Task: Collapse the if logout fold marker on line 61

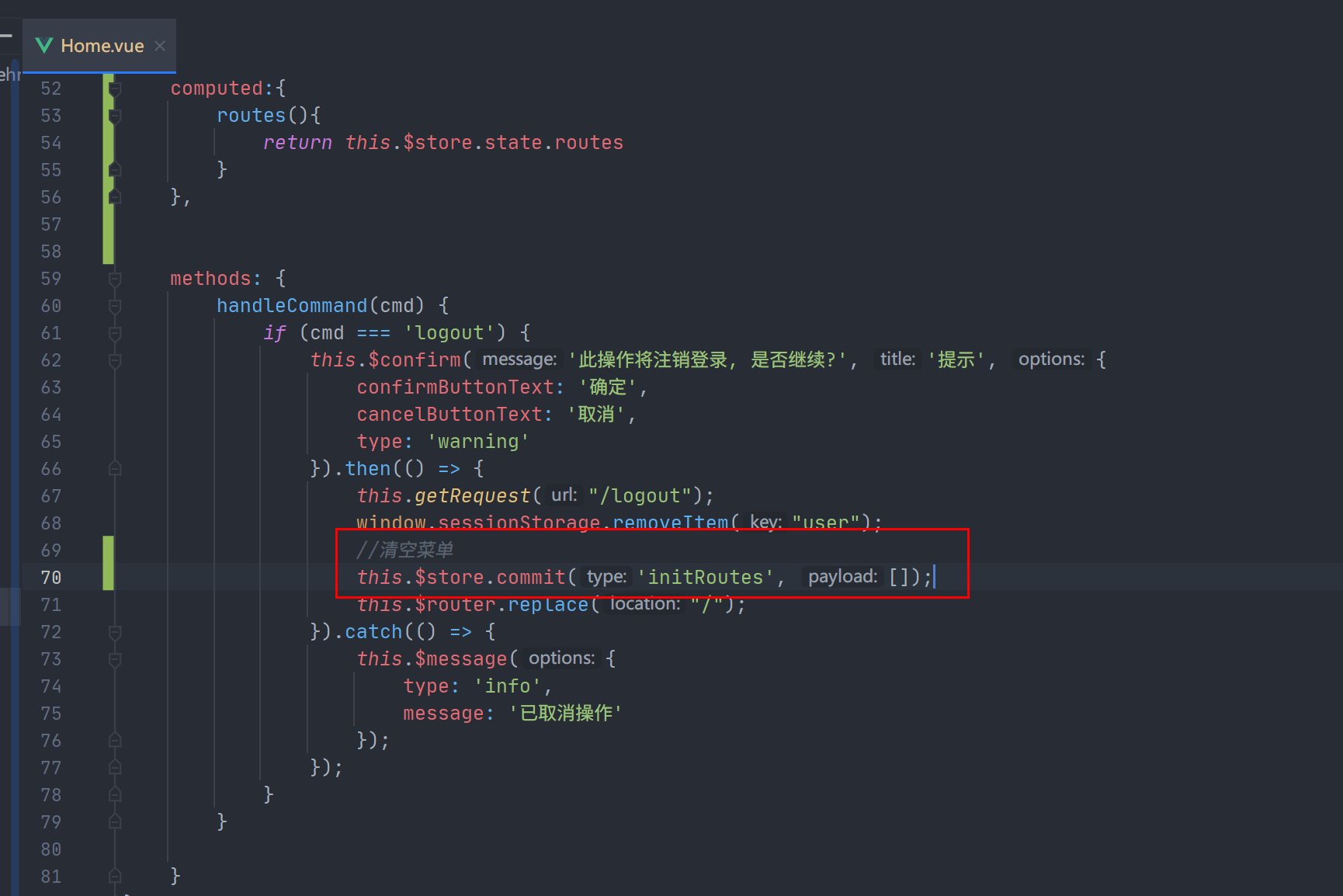Action: tap(115, 334)
